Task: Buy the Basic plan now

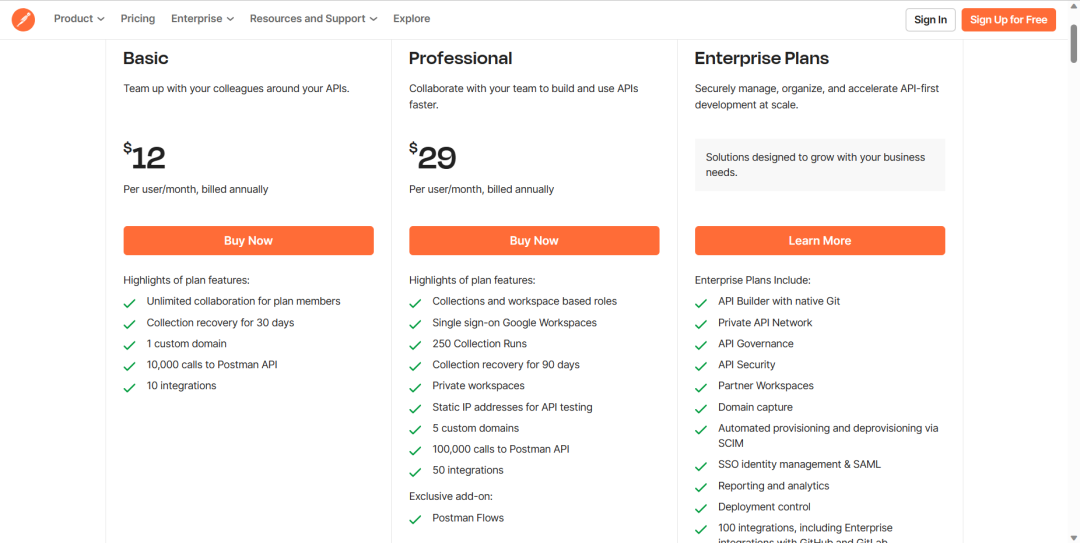Action: pos(248,241)
